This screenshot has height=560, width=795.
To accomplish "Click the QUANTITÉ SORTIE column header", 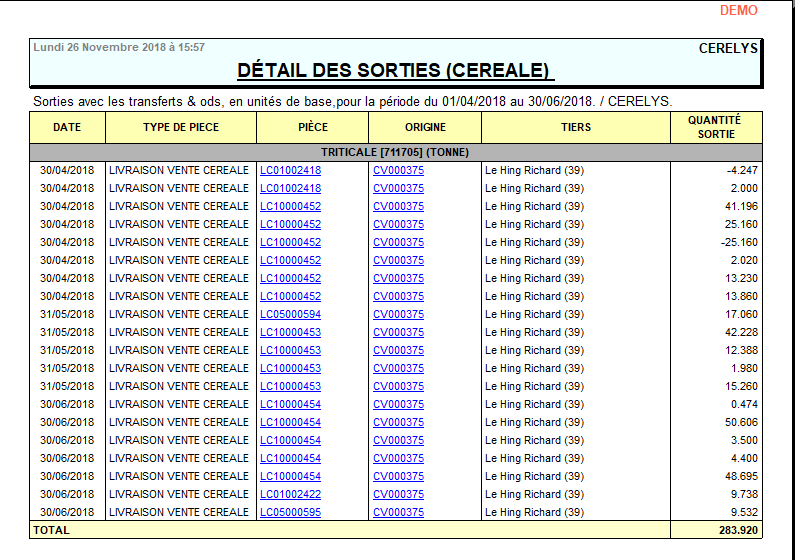I will (x=715, y=127).
